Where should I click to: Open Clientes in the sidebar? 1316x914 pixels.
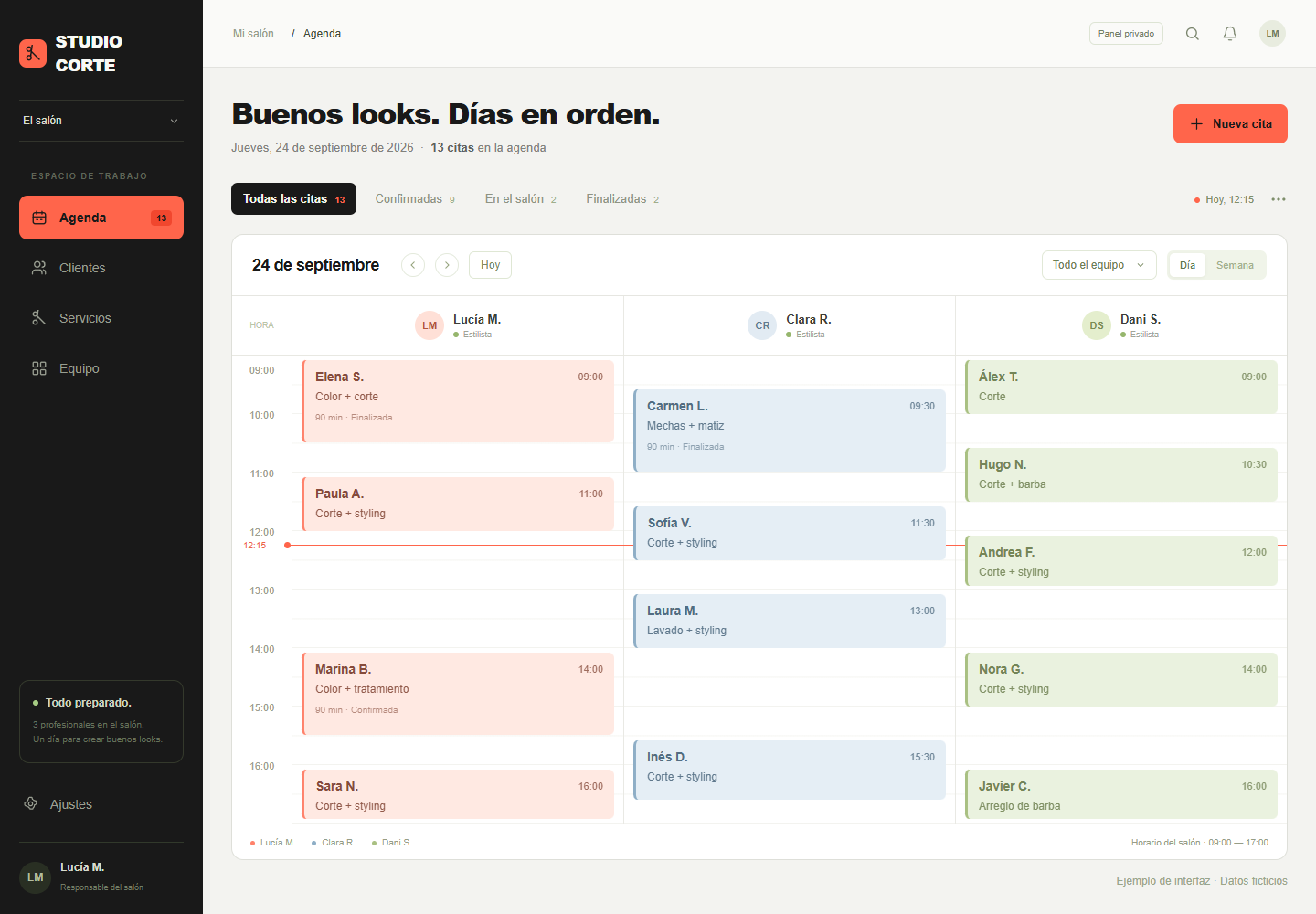click(x=101, y=268)
